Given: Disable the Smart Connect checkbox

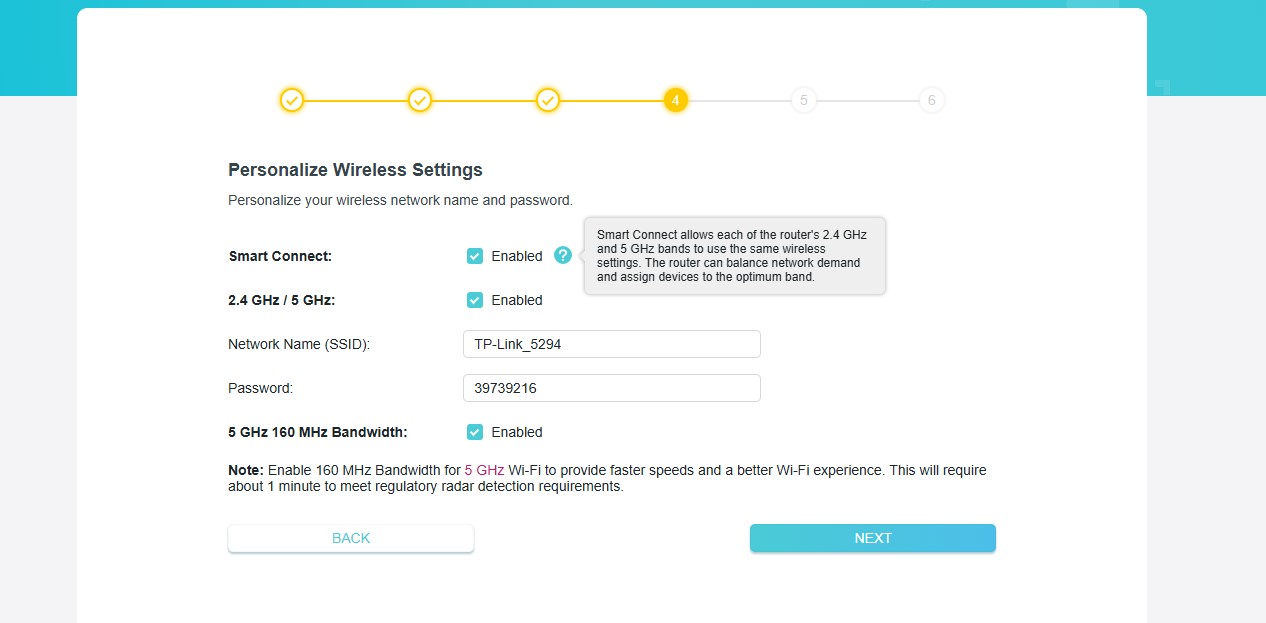Looking at the screenshot, I should click(x=475, y=256).
